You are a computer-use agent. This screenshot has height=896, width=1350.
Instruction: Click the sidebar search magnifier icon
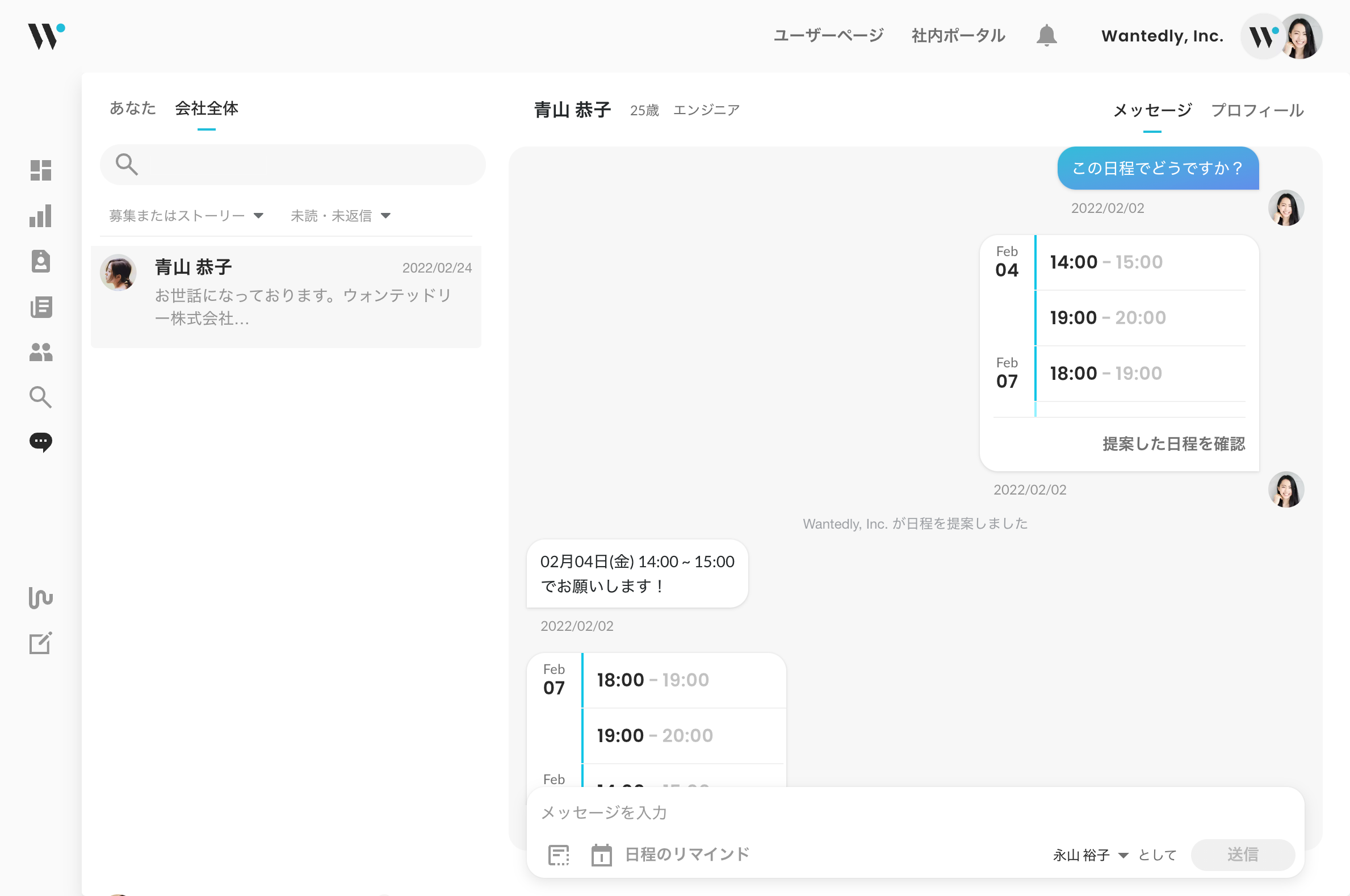tap(40, 396)
